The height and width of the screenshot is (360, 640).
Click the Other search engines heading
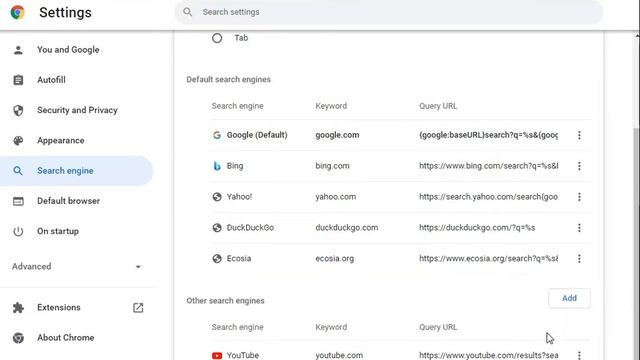click(x=225, y=301)
